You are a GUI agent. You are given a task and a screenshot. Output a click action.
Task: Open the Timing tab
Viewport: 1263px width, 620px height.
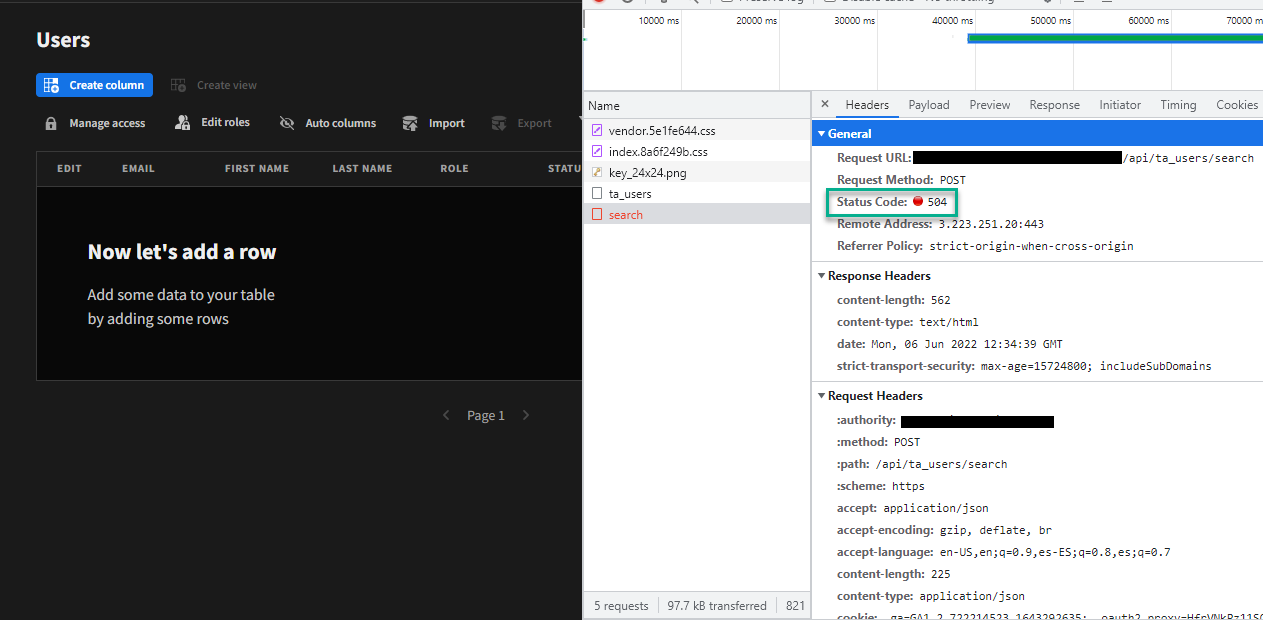point(1178,105)
